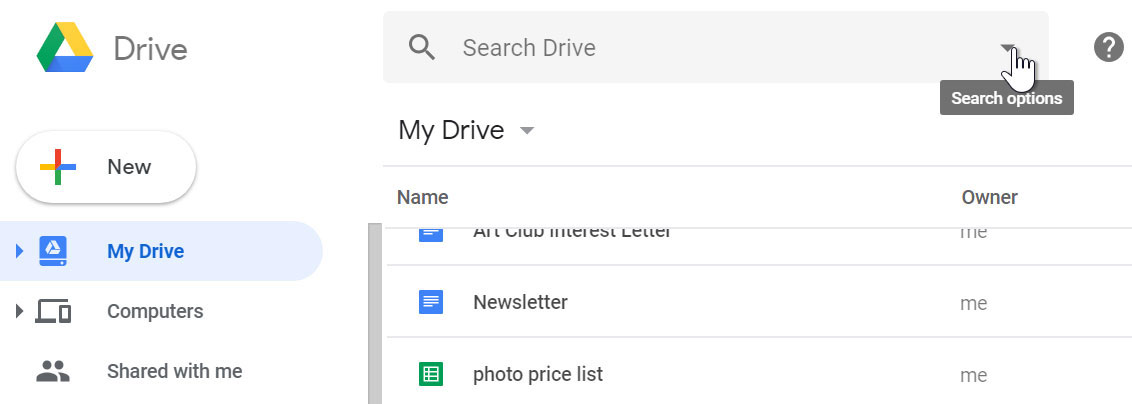Click the Owner column header
The image size is (1132, 404).
(989, 197)
